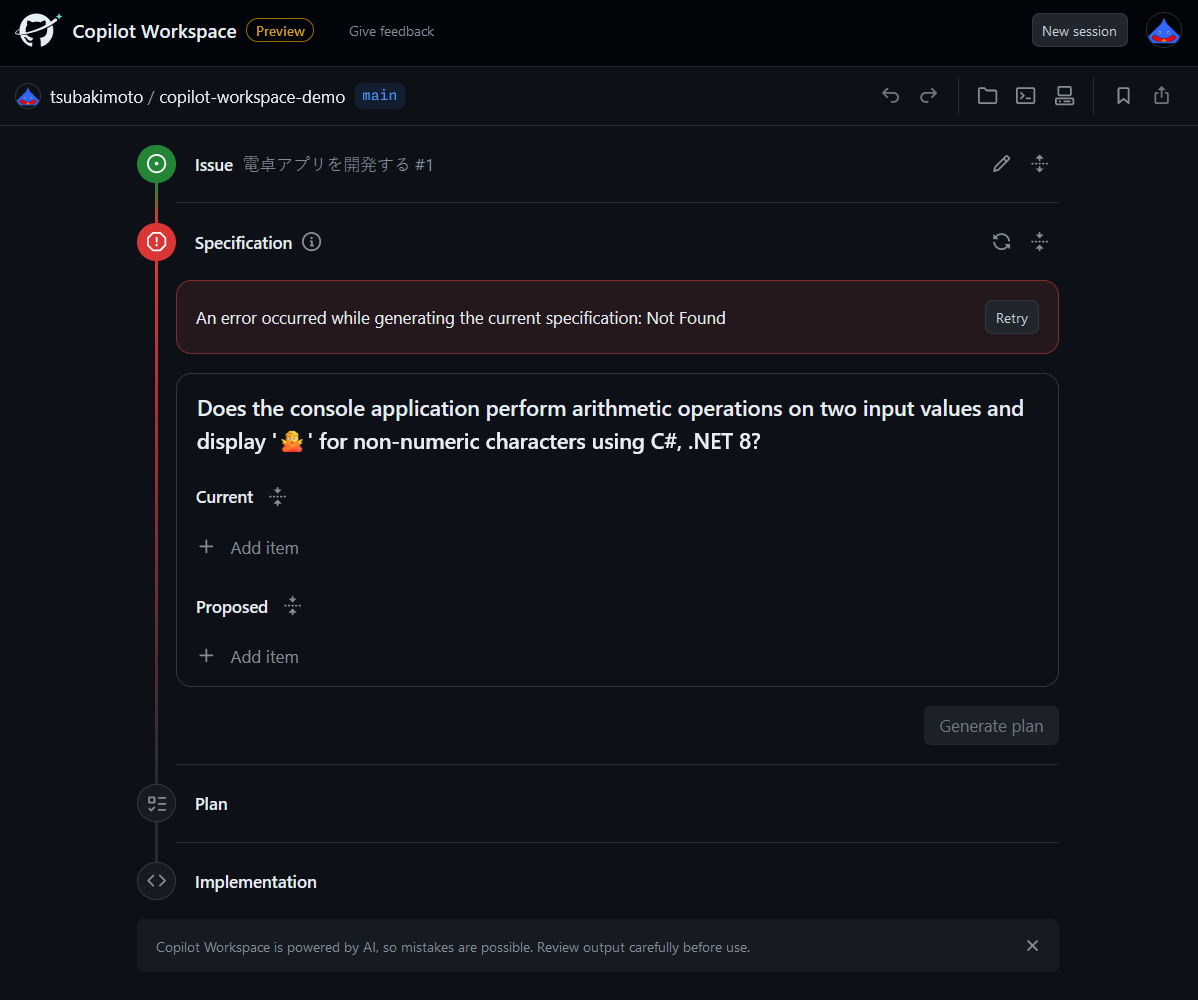Image resolution: width=1198 pixels, height=1000 pixels.
Task: Click the Copilot Workspace logo icon
Action: tap(38, 31)
